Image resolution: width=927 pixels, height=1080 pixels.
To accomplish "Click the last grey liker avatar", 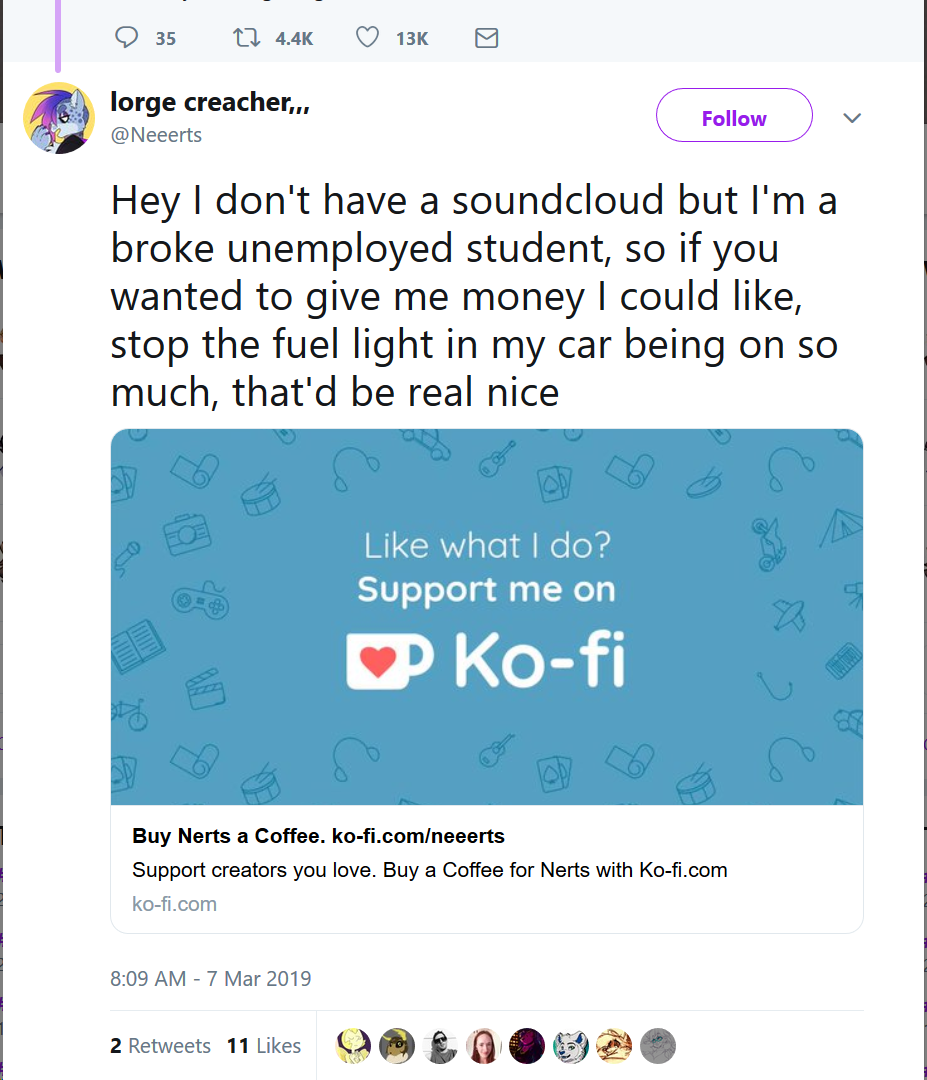I will pyautogui.click(x=658, y=1046).
